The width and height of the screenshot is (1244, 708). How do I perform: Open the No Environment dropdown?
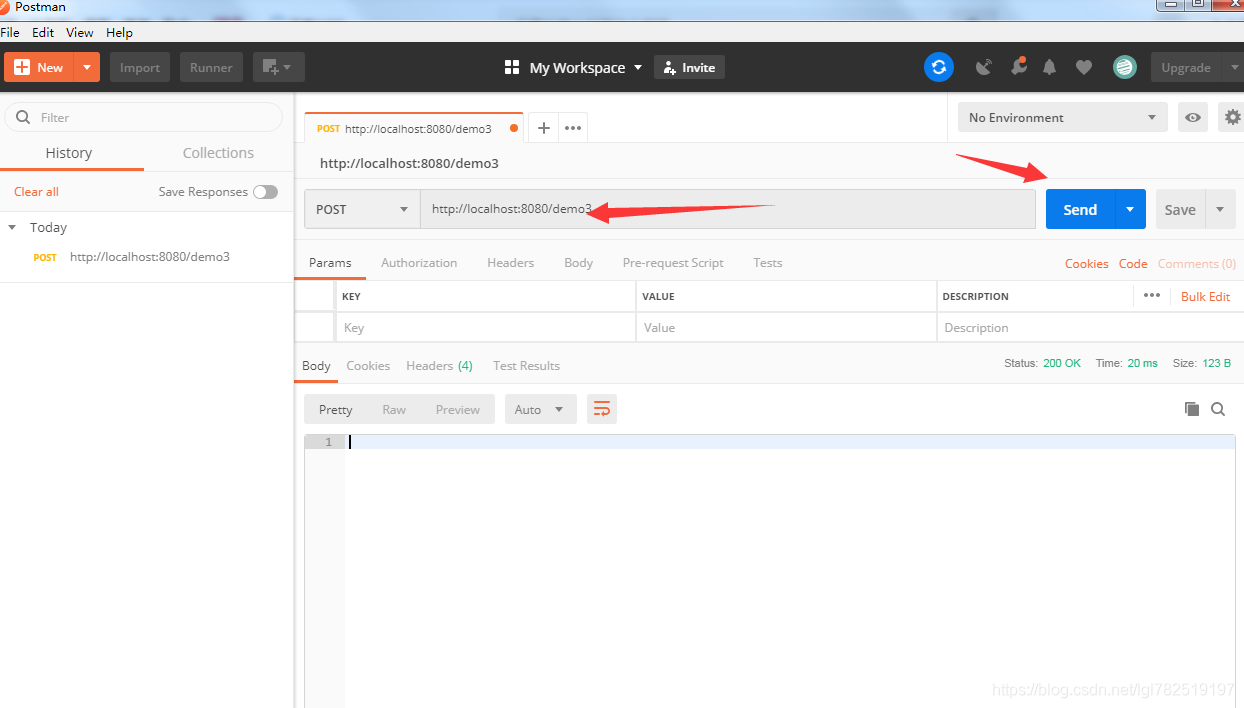click(1062, 117)
